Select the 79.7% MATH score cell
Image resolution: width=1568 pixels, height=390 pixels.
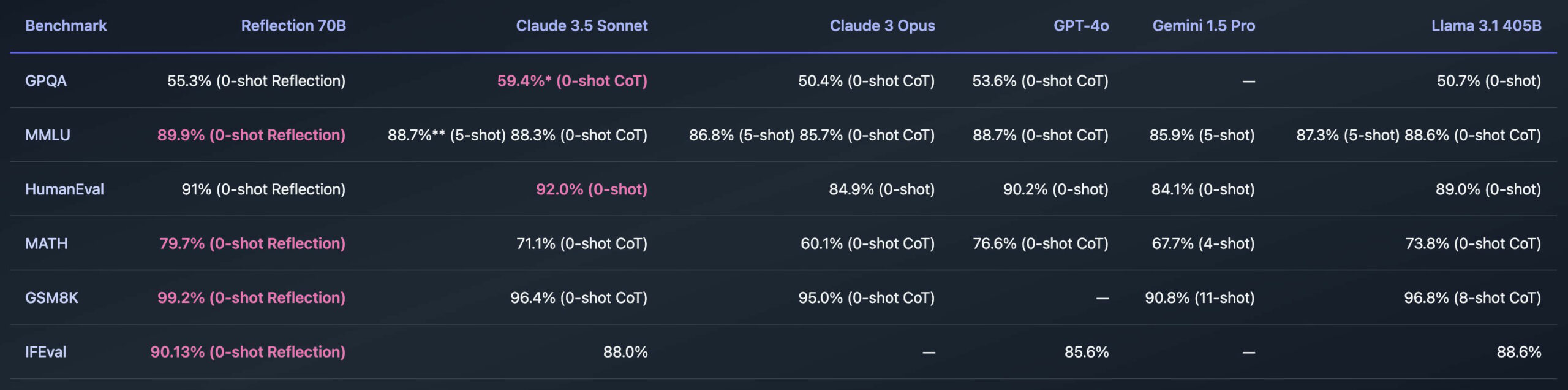pos(252,243)
